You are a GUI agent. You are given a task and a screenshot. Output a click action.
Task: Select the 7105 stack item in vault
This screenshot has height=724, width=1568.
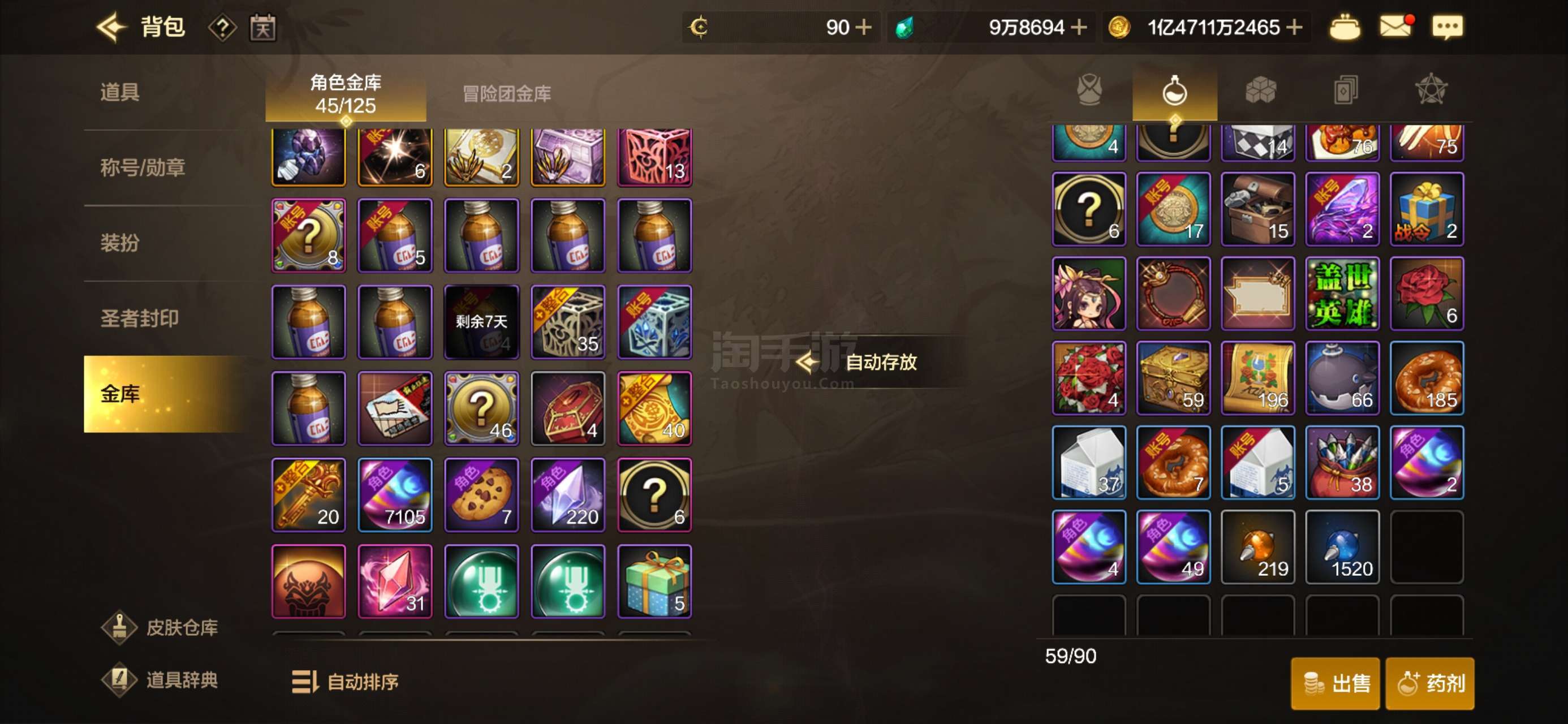pyautogui.click(x=395, y=495)
